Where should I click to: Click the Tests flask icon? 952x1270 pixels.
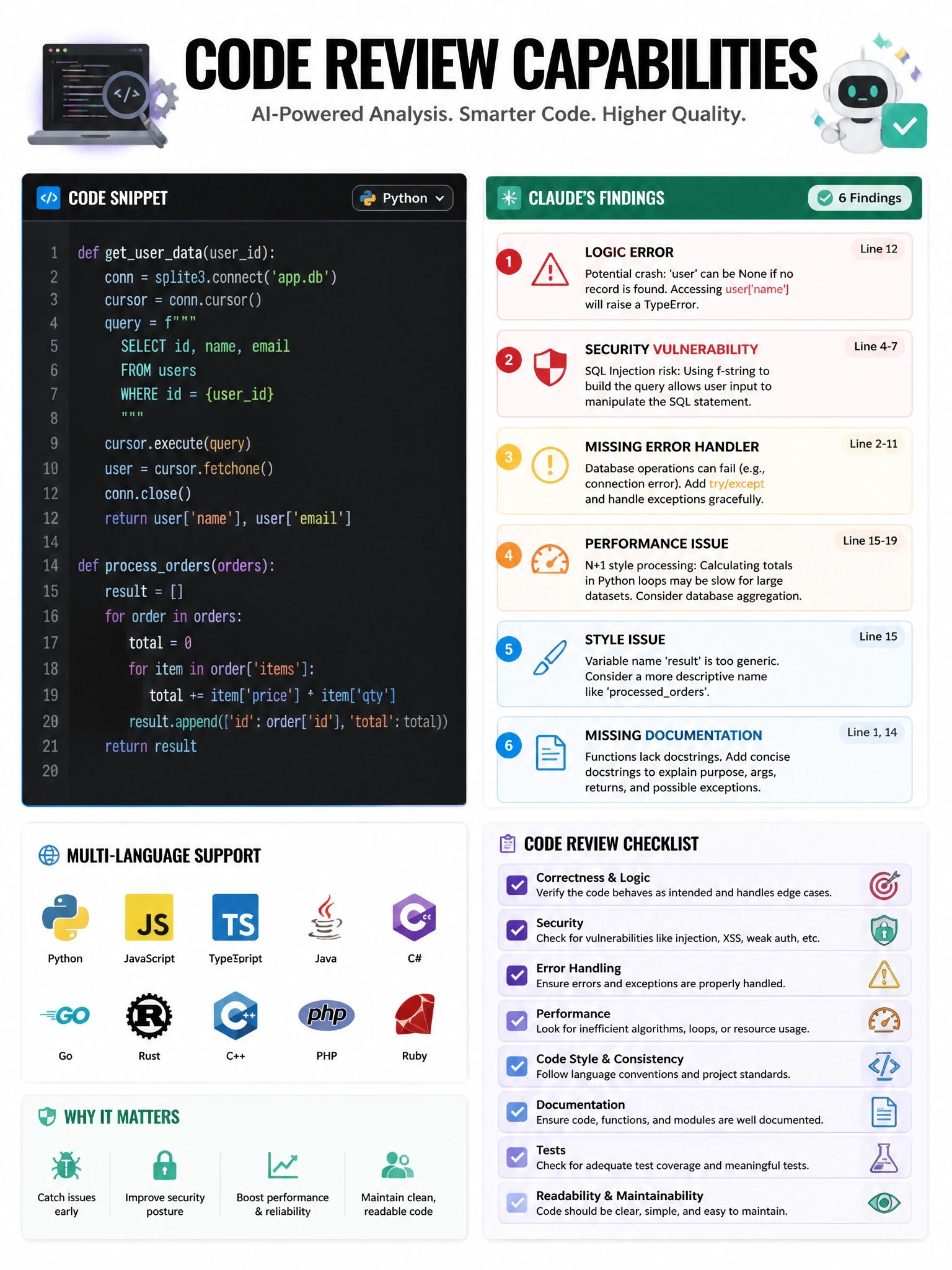point(884,1157)
